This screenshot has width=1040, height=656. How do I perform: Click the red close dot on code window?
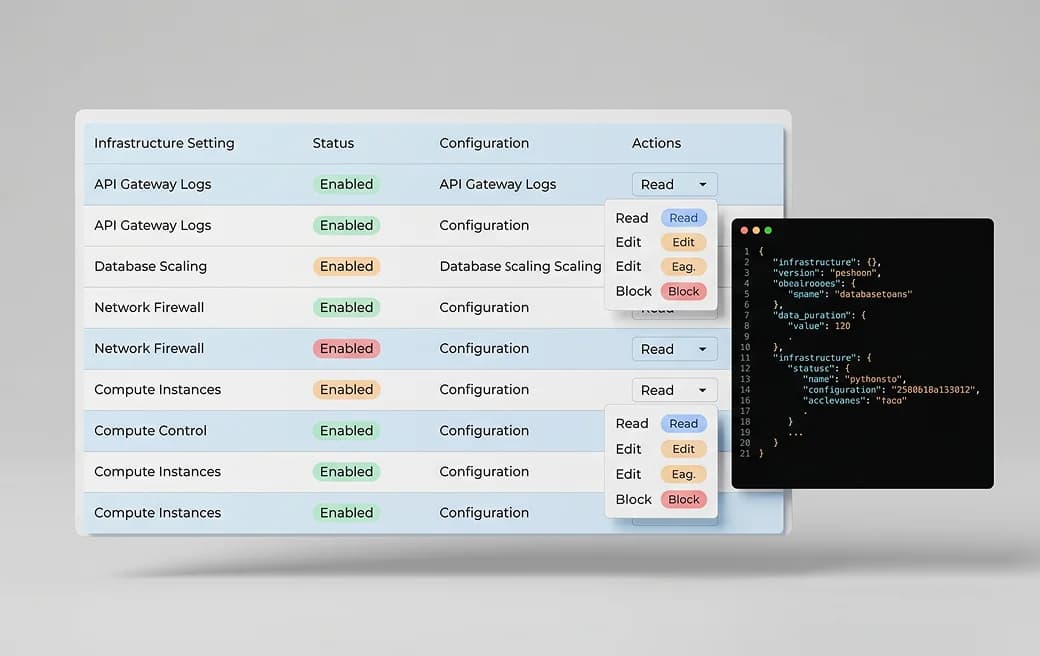point(744,230)
